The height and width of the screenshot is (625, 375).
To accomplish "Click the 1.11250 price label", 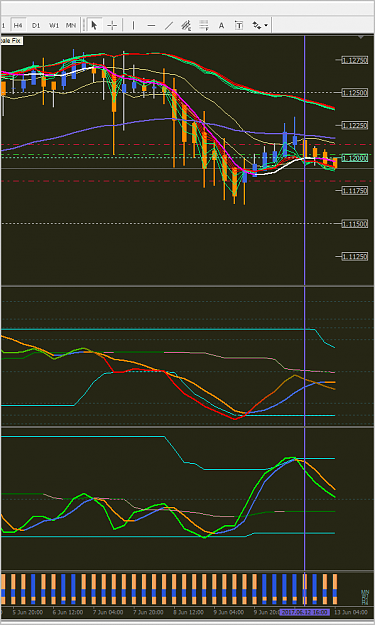I will [x=354, y=257].
